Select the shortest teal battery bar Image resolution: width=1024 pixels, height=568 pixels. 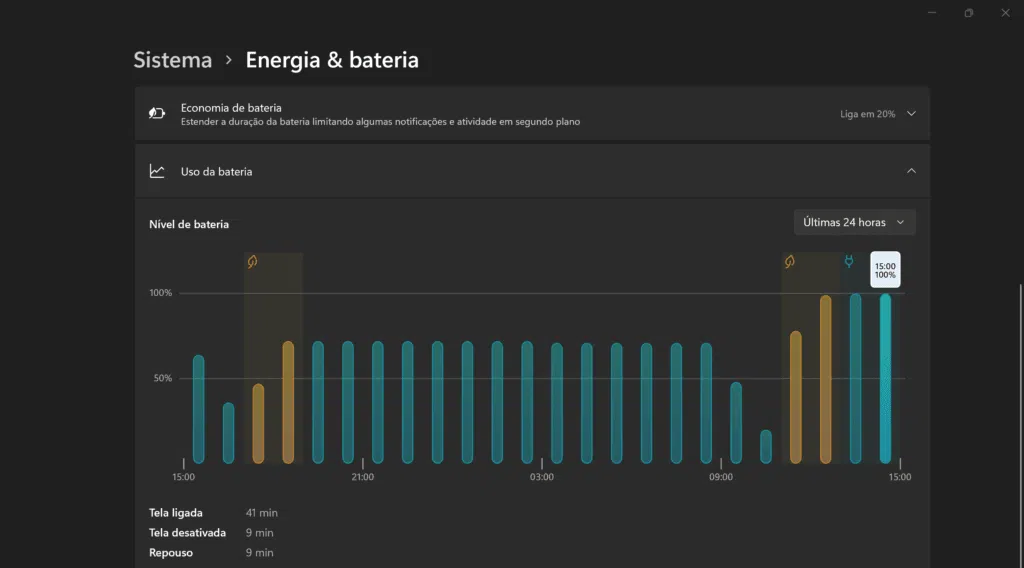[766, 447]
